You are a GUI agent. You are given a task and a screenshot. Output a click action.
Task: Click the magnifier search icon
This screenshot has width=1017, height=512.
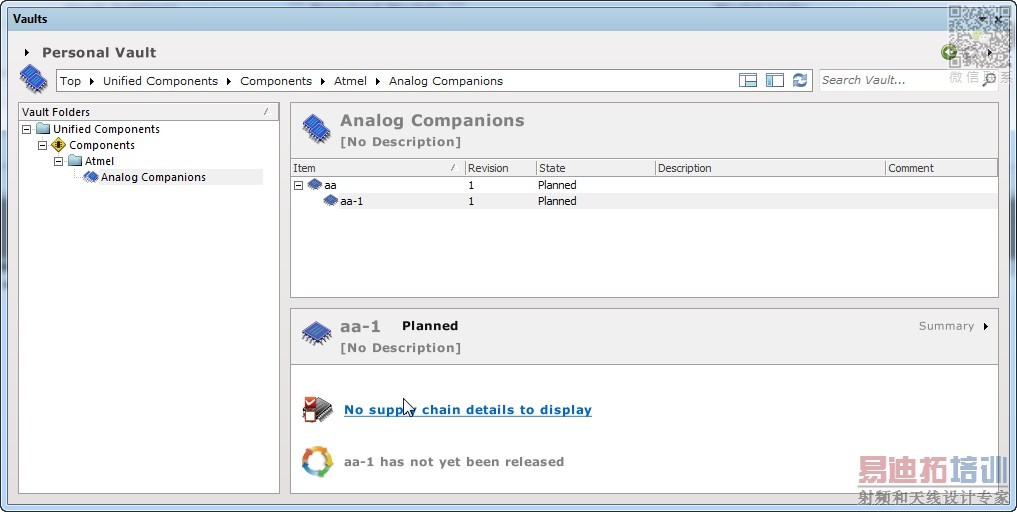[989, 80]
